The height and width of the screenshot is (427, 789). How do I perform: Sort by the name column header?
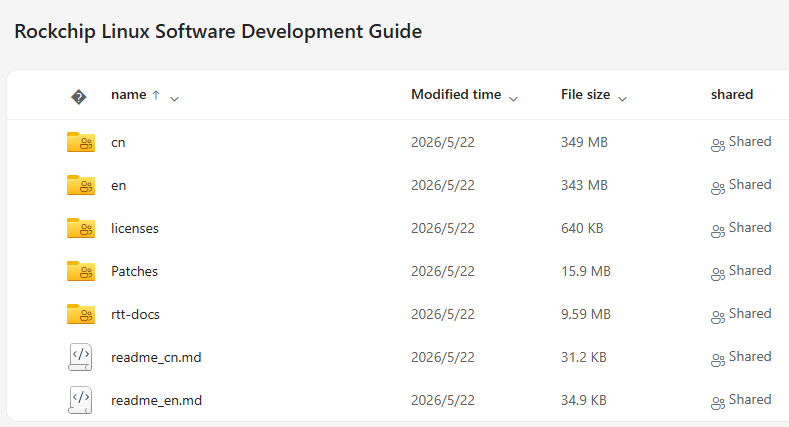pyautogui.click(x=129, y=95)
